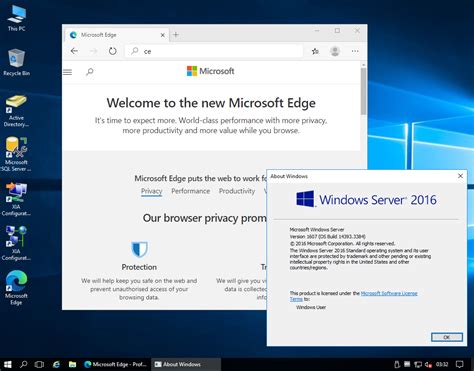Click the Edge page vertical scrollbar
Image resolution: width=474 pixels, height=371 pixels.
[363, 91]
